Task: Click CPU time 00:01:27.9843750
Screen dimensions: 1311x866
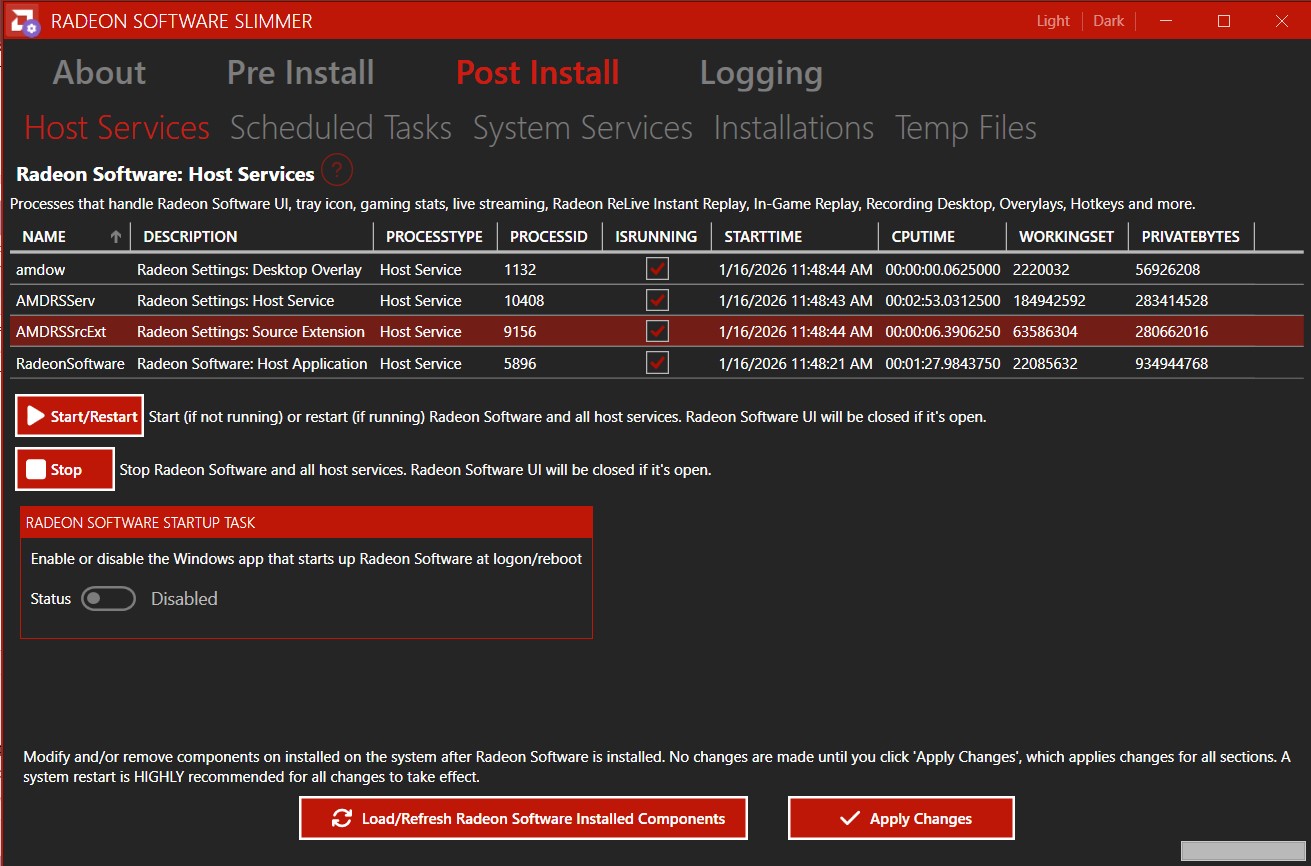Action: pyautogui.click(x=943, y=364)
